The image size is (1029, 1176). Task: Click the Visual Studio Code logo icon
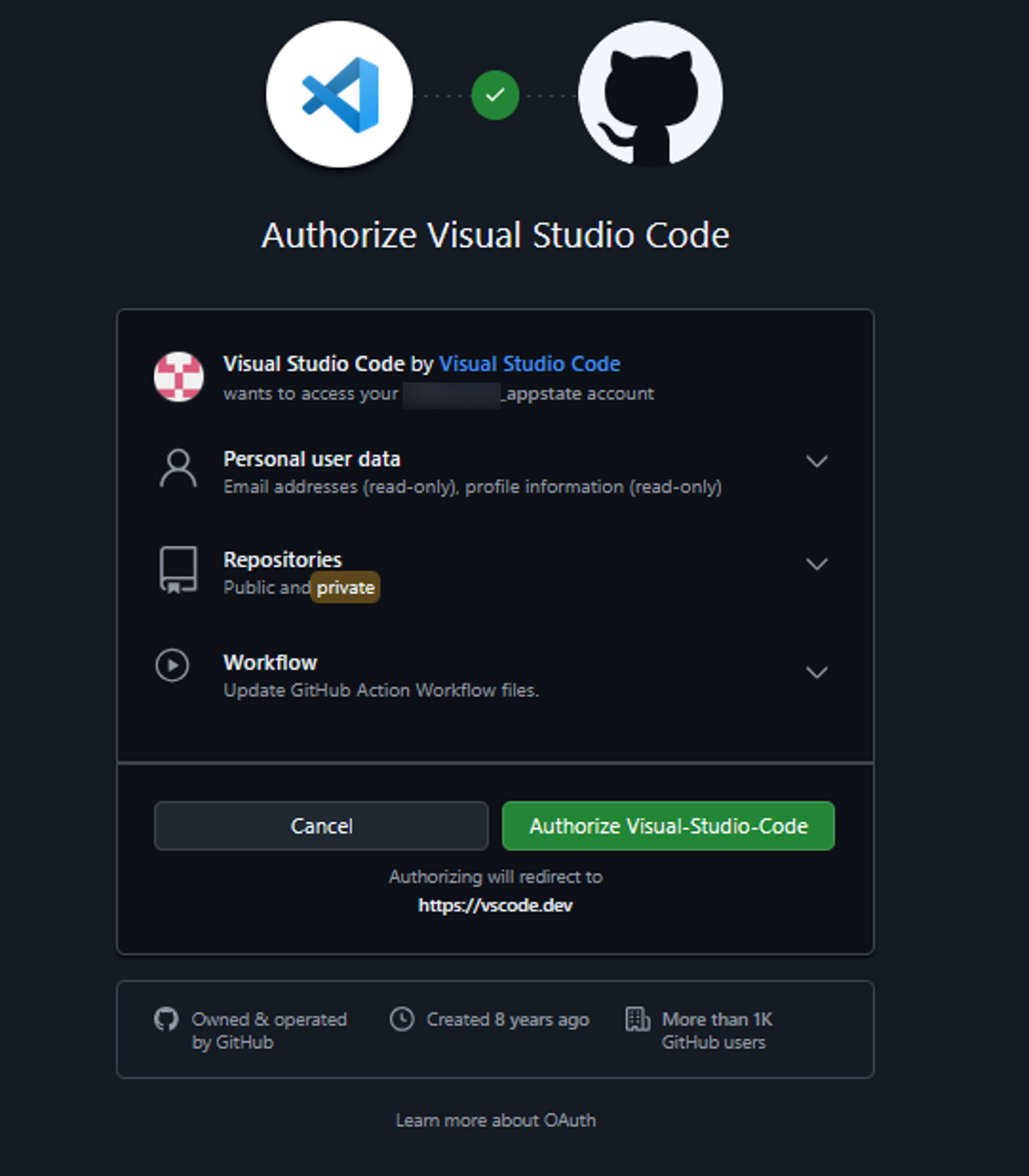[337, 94]
